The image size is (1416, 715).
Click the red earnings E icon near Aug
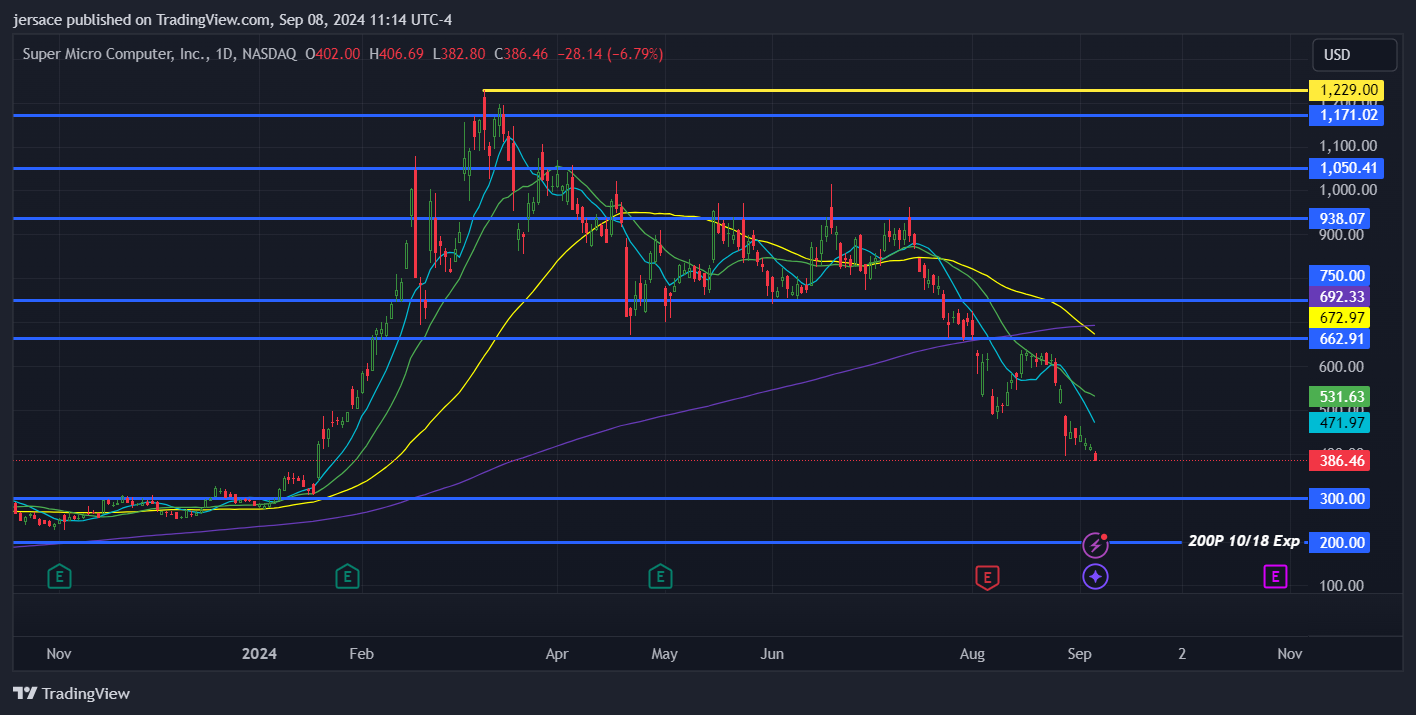pyautogui.click(x=987, y=577)
